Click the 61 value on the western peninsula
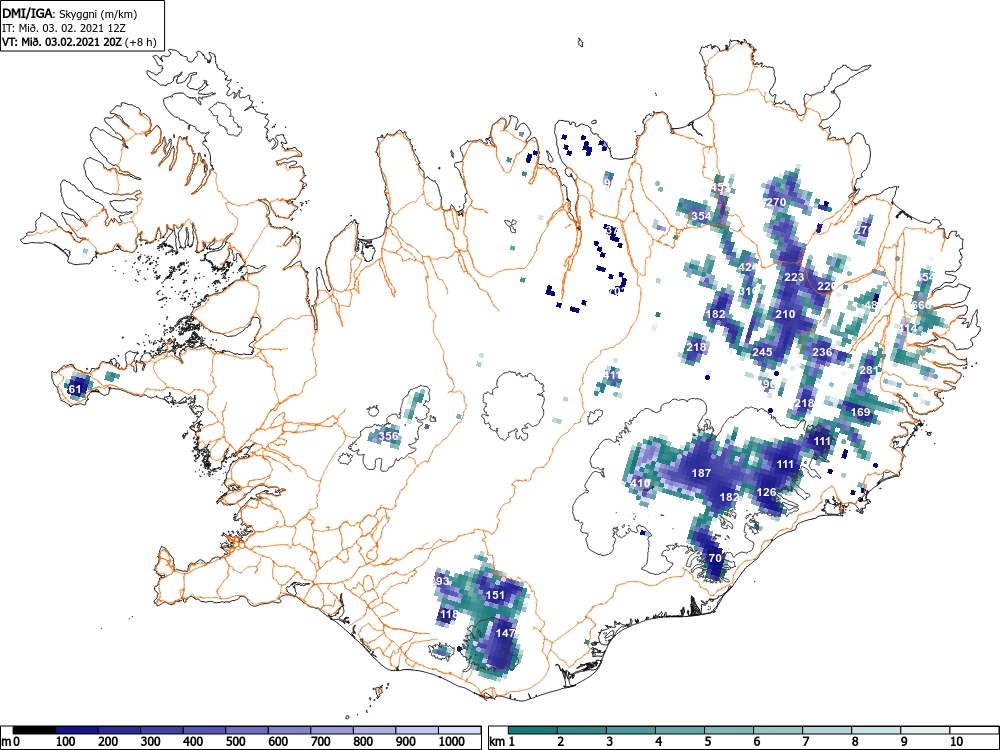This screenshot has height=750, width=1000. coord(75,388)
